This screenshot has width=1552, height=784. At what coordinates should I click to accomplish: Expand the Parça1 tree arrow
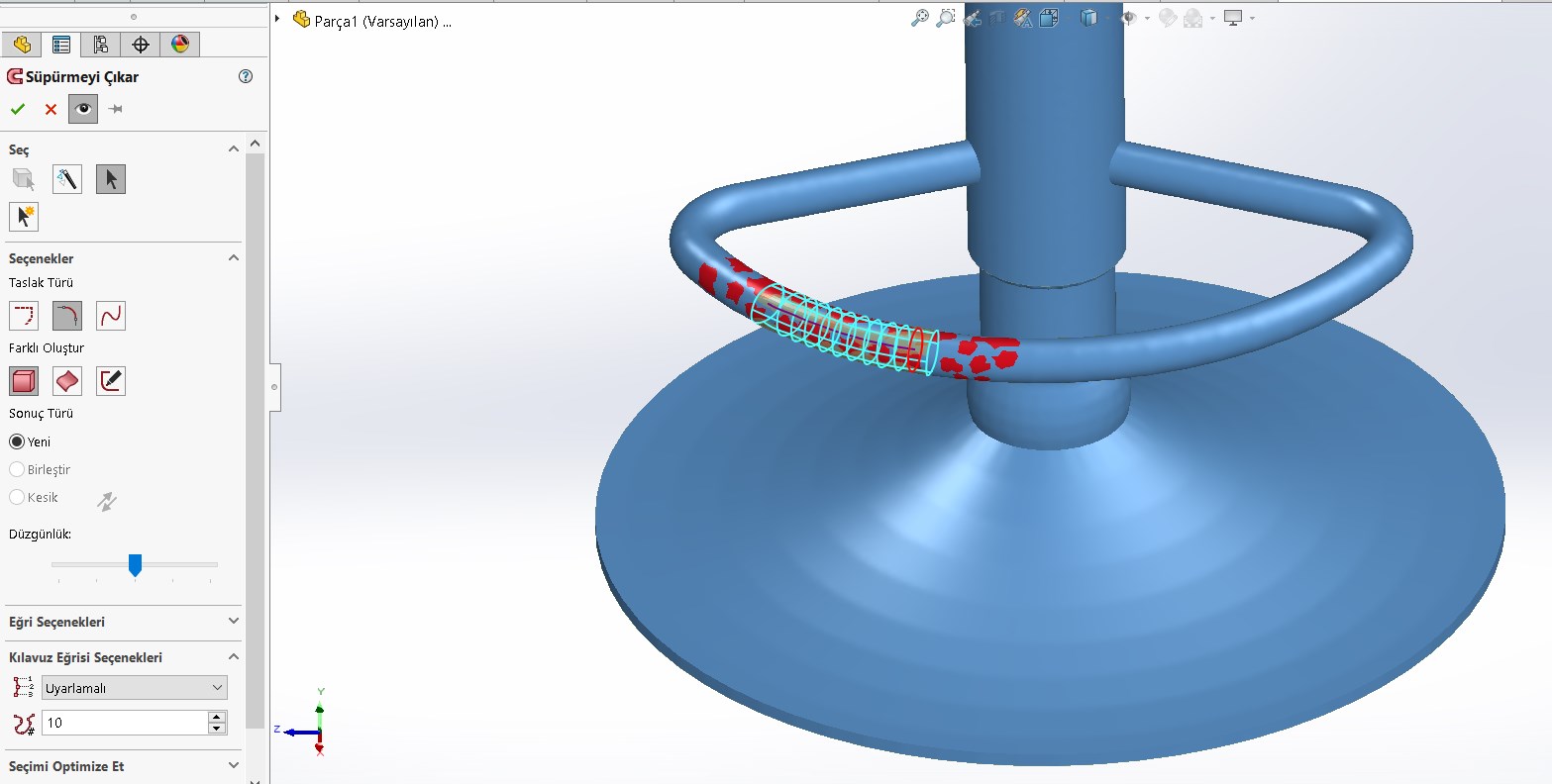278,19
